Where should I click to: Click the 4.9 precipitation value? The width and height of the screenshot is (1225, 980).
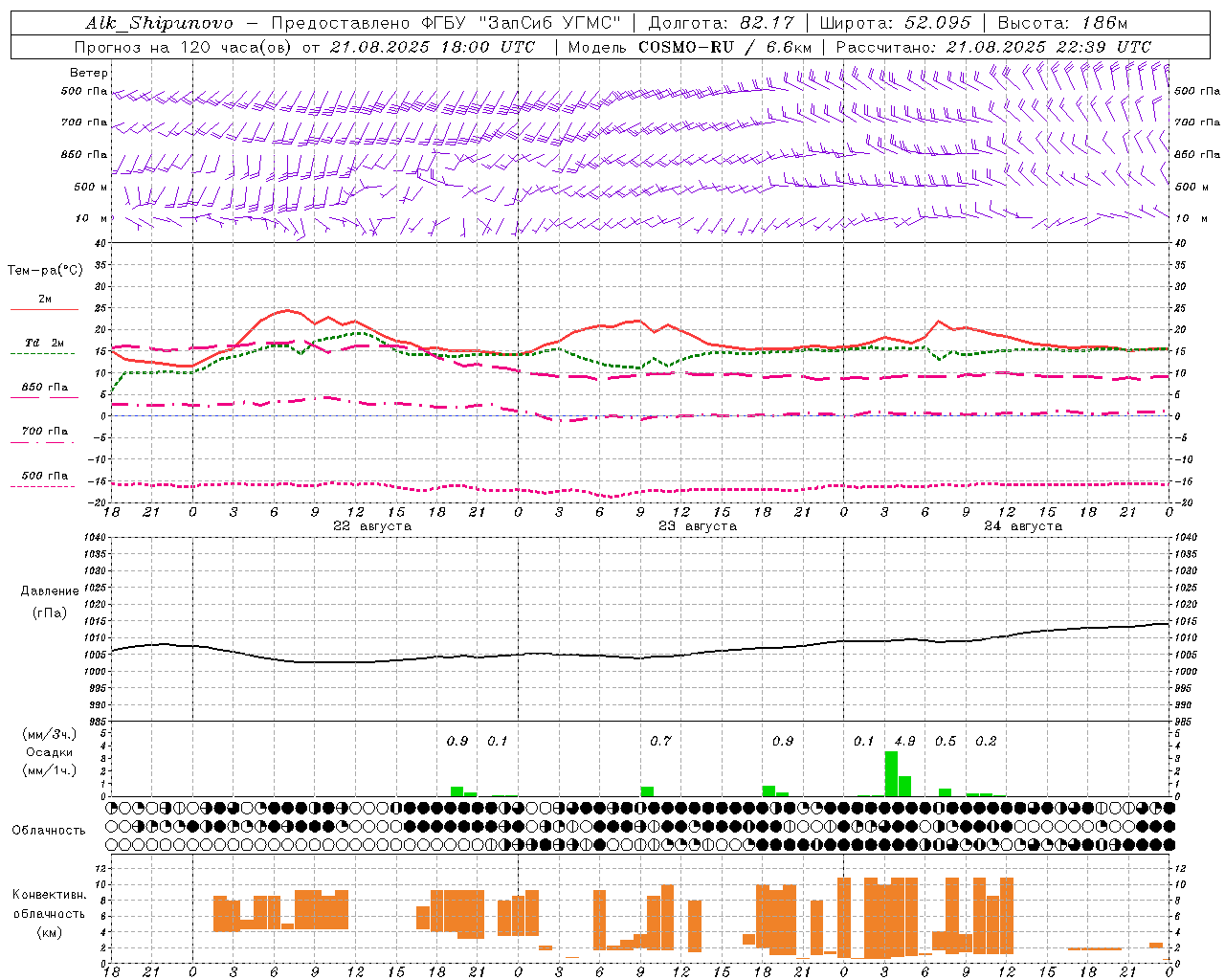(x=904, y=741)
